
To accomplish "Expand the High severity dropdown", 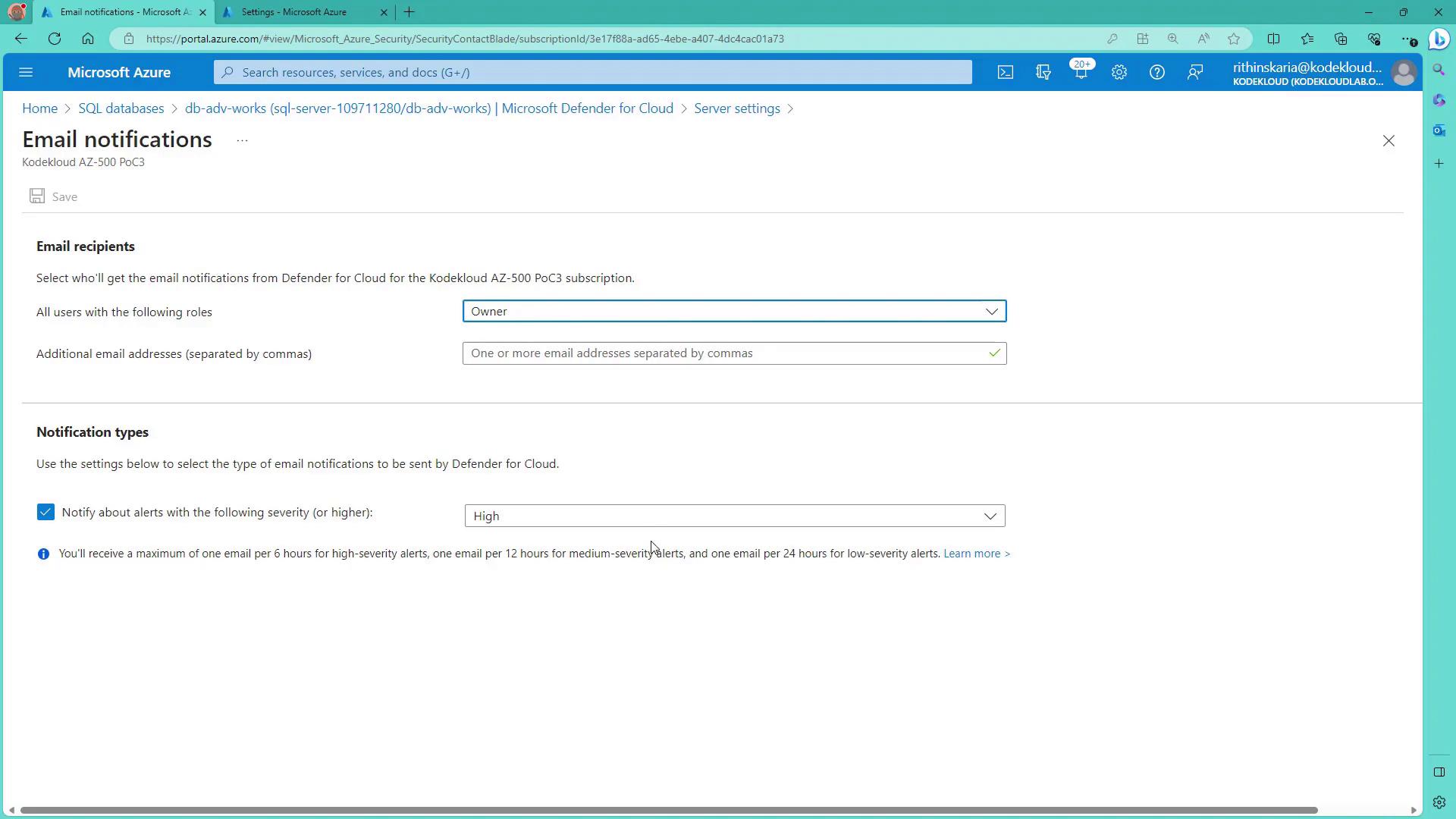I will [x=734, y=516].
